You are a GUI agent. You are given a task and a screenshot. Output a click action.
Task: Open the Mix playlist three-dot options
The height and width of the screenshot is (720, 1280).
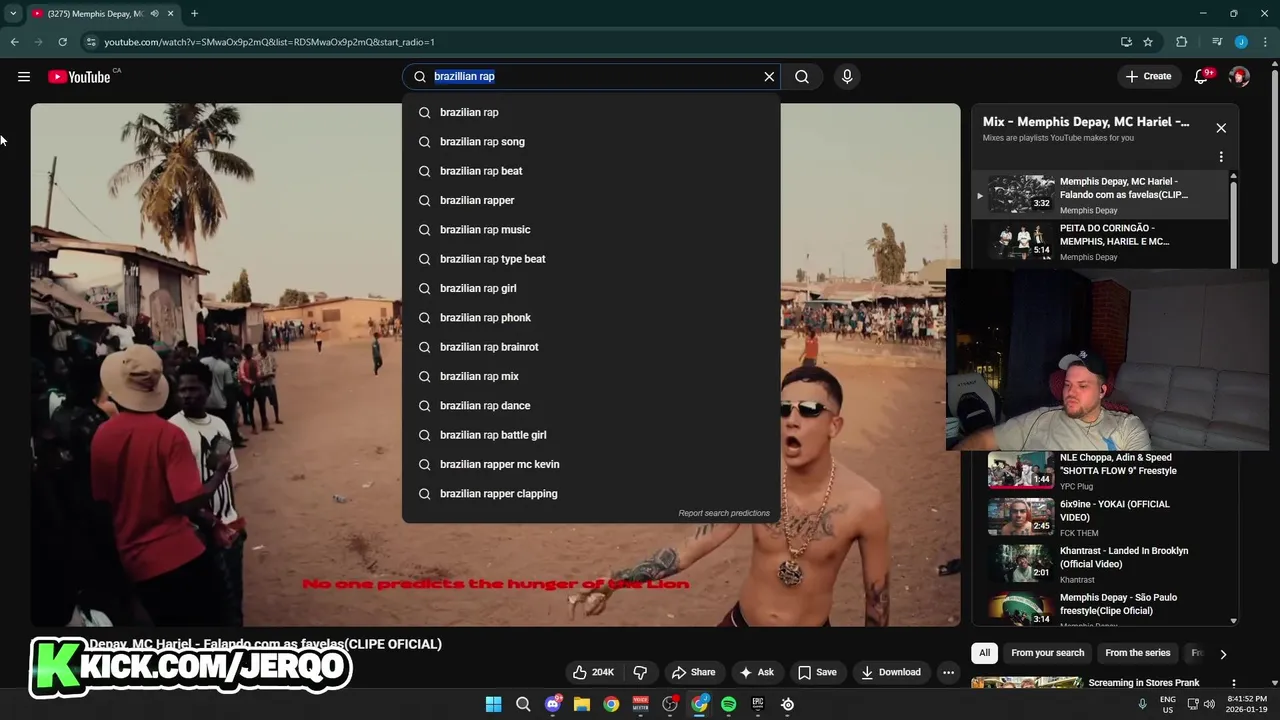(x=1221, y=157)
